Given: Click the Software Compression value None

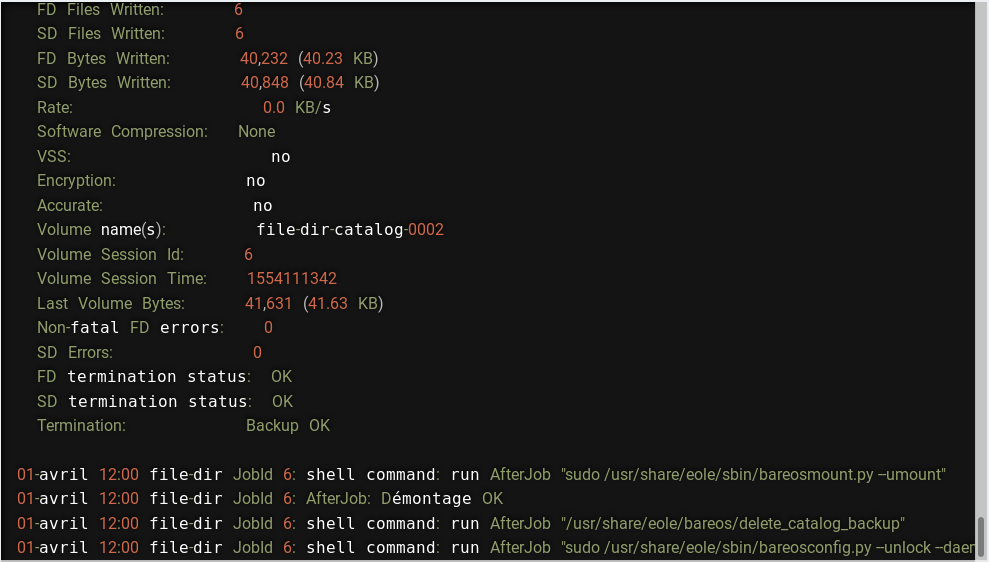Looking at the screenshot, I should point(256,132).
